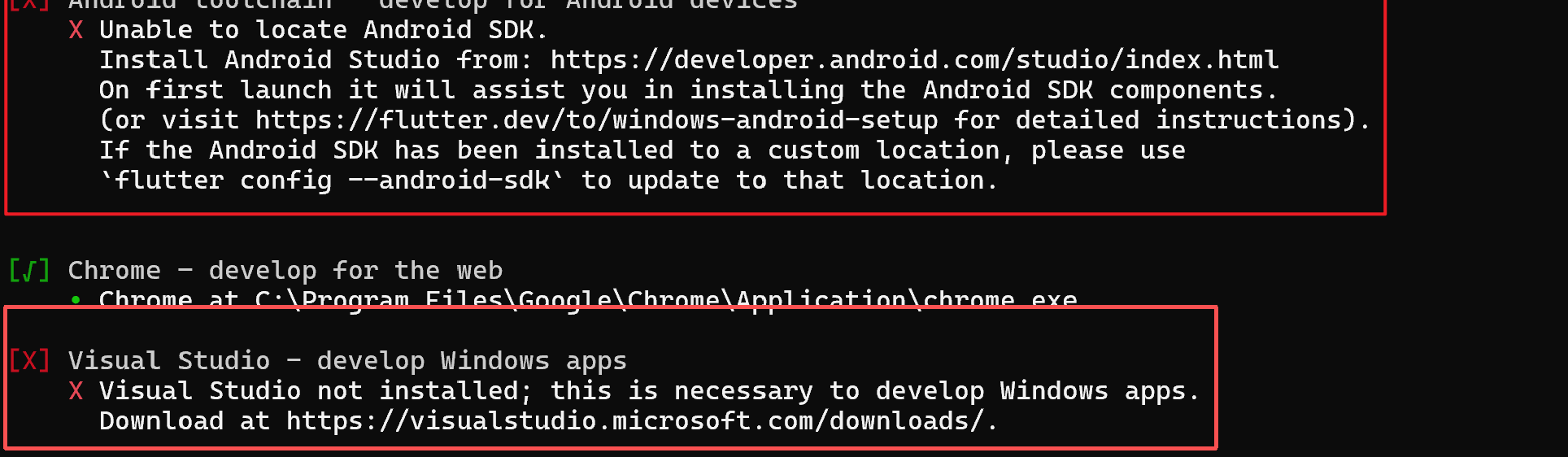This screenshot has height=457, width=1568.
Task: Click the red X before 'Unable to locate'
Action: pos(76,30)
